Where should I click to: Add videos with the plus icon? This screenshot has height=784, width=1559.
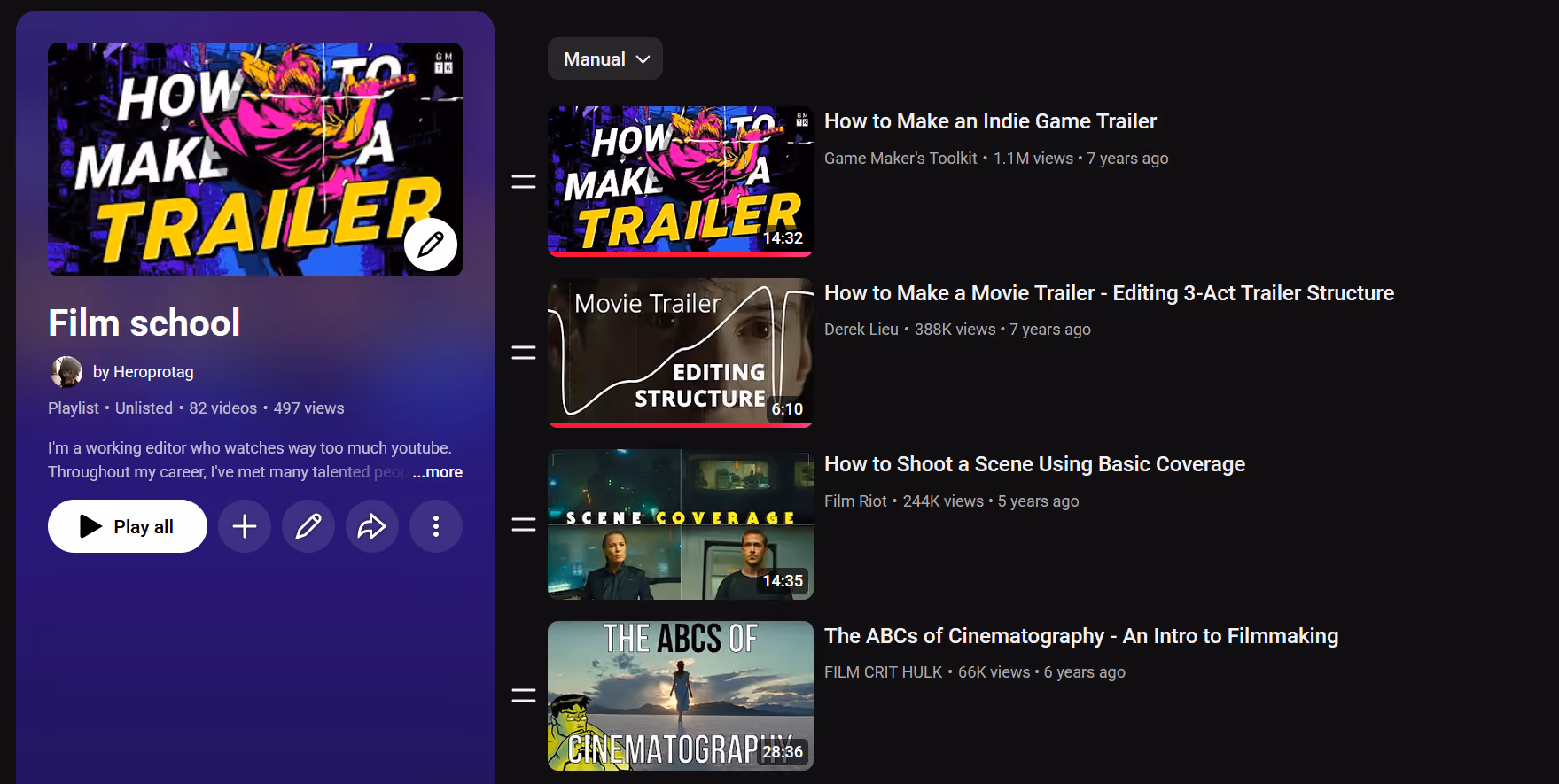coord(245,526)
